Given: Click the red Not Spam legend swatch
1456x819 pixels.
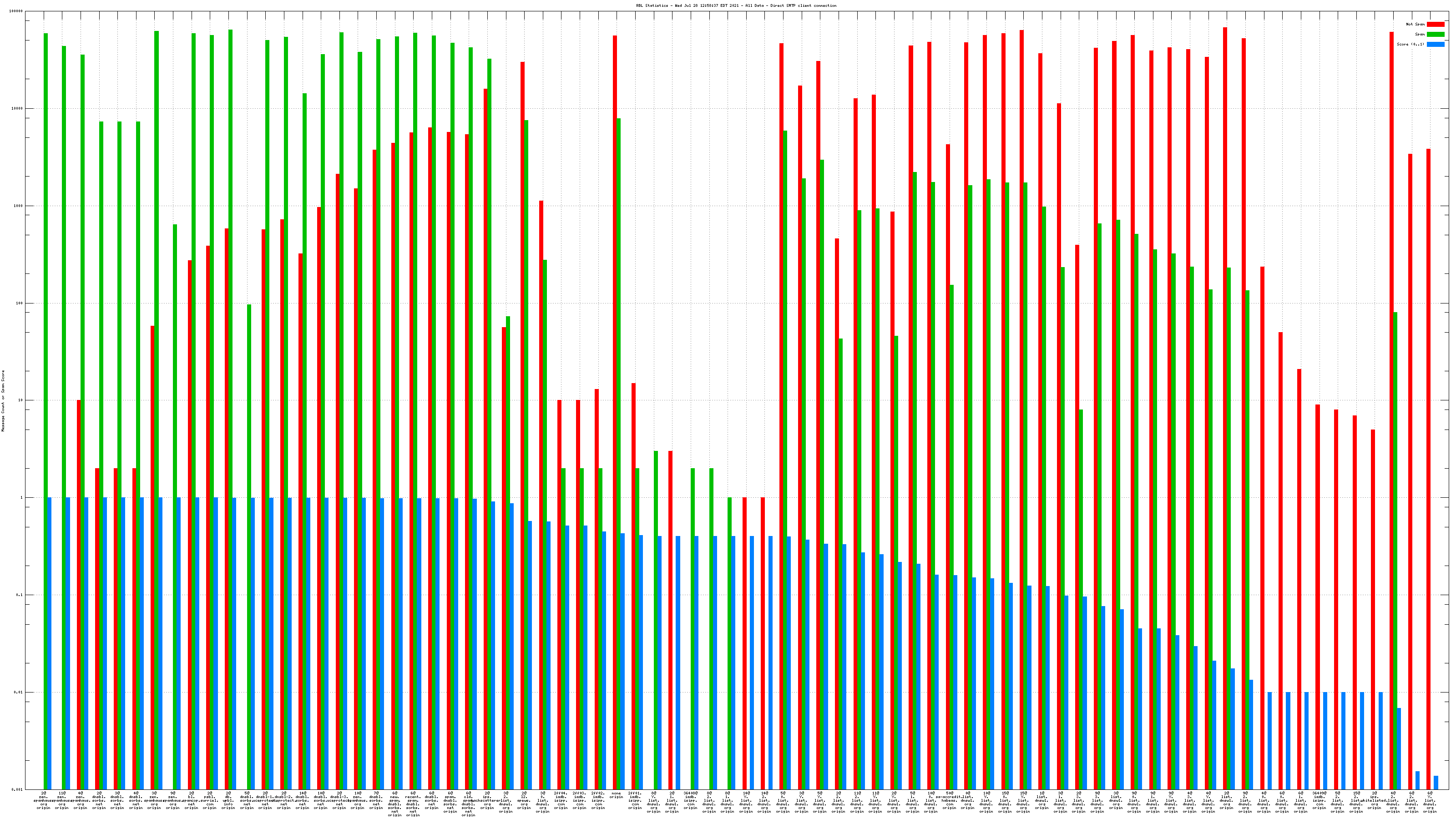Looking at the screenshot, I should point(1435,24).
